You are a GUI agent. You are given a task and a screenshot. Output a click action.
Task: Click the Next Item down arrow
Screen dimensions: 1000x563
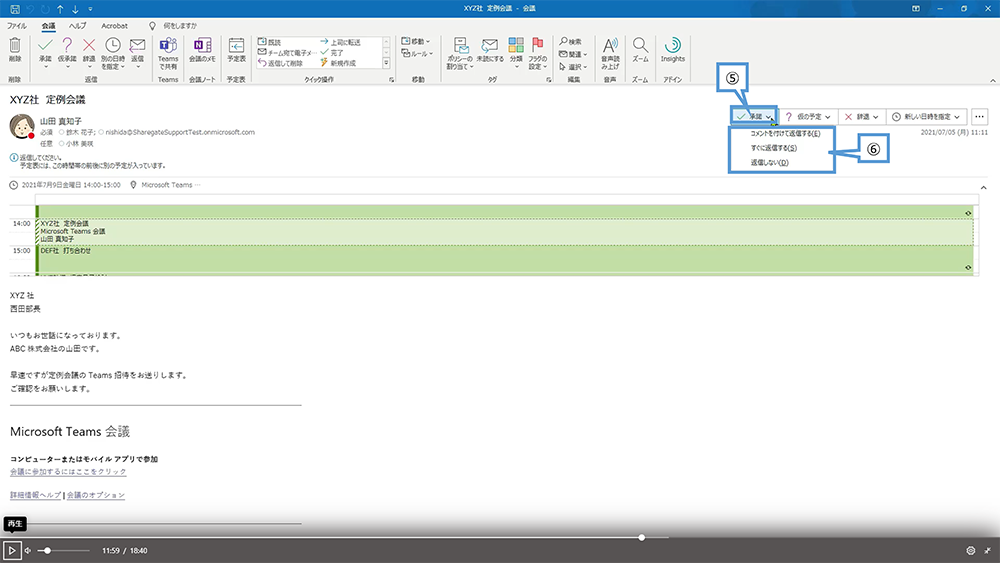pyautogui.click(x=75, y=9)
